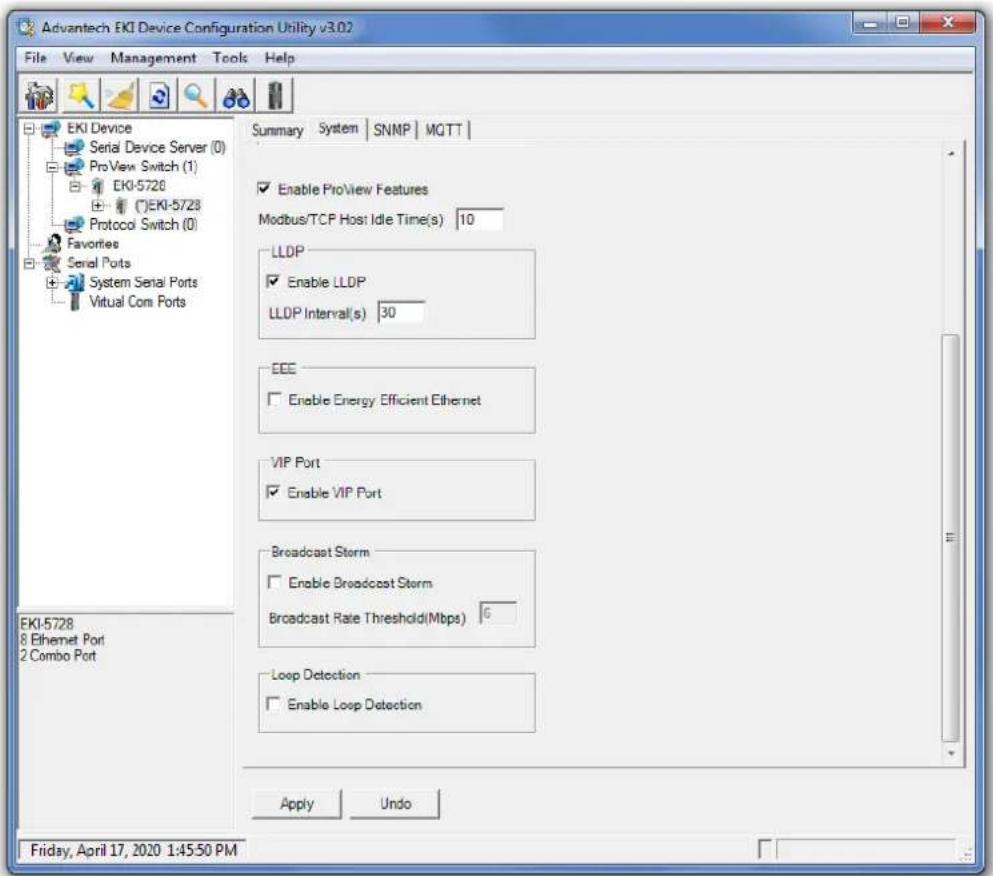993x876 pixels.
Task: Expand the System Serial Ports node
Action: pyautogui.click(x=53, y=282)
